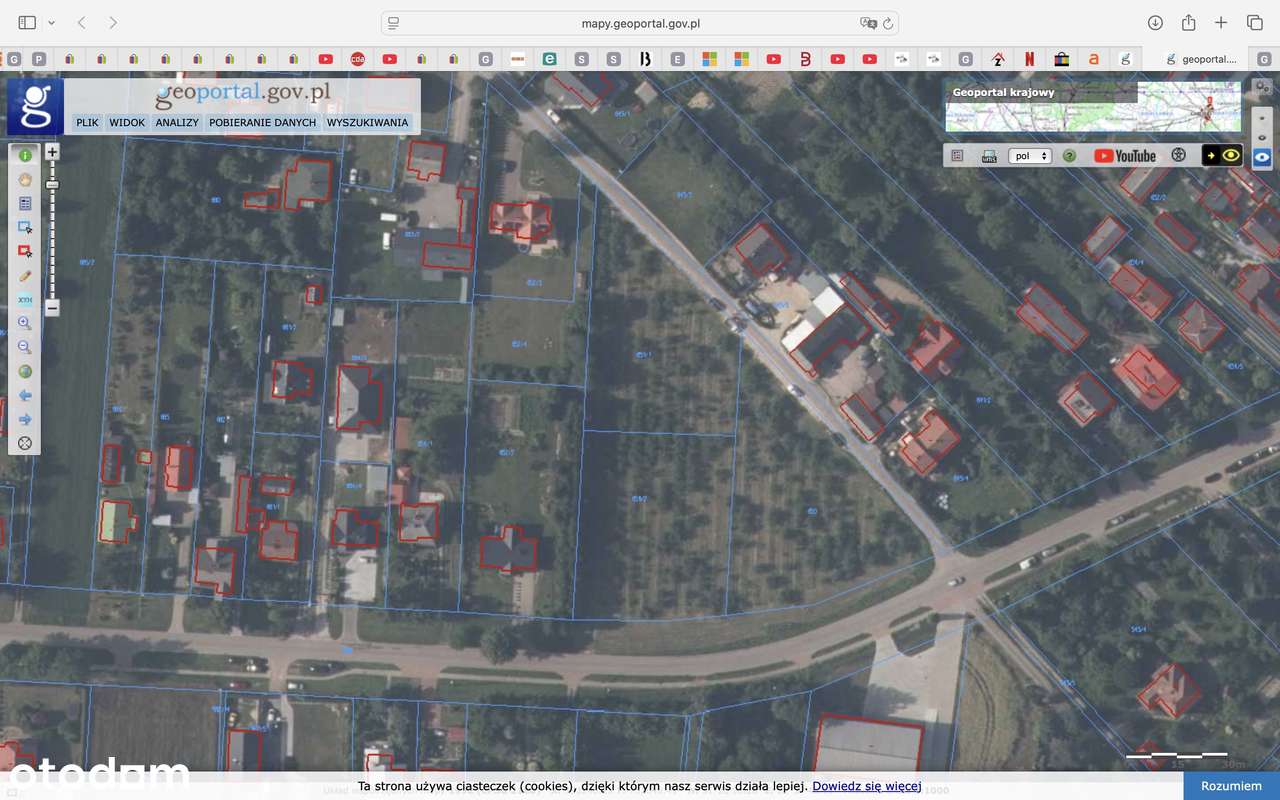Open the YouTube channel link

[1125, 156]
